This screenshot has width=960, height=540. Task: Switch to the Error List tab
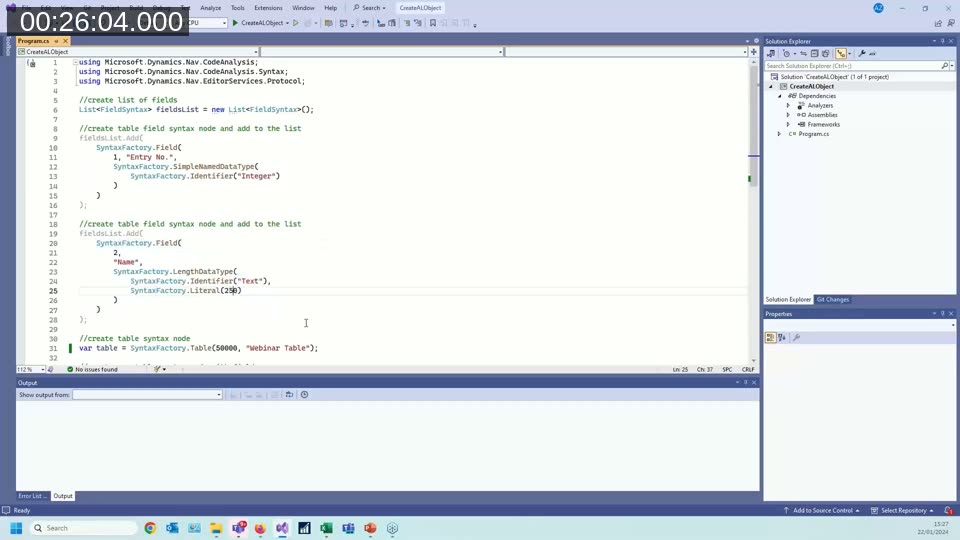coord(31,496)
